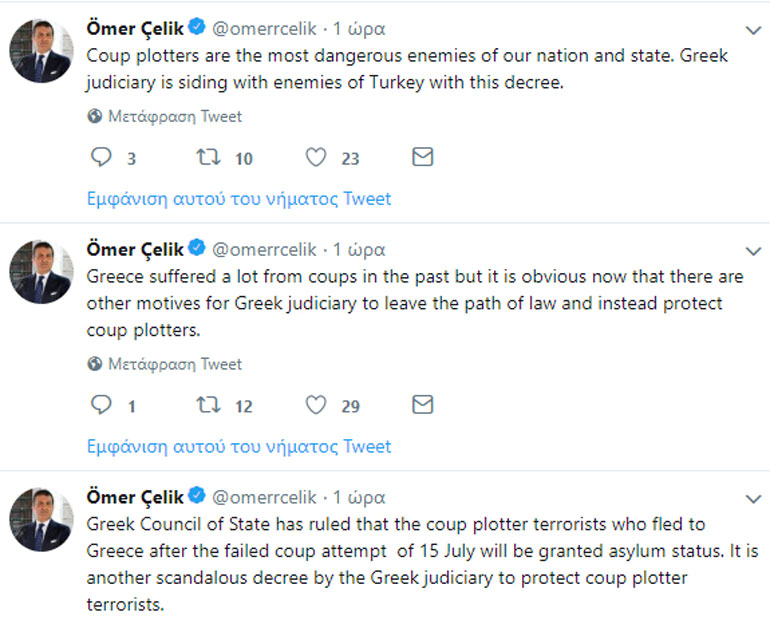The image size is (770, 624).
Task: Open the third tweet's chevron options menu
Action: (x=753, y=497)
